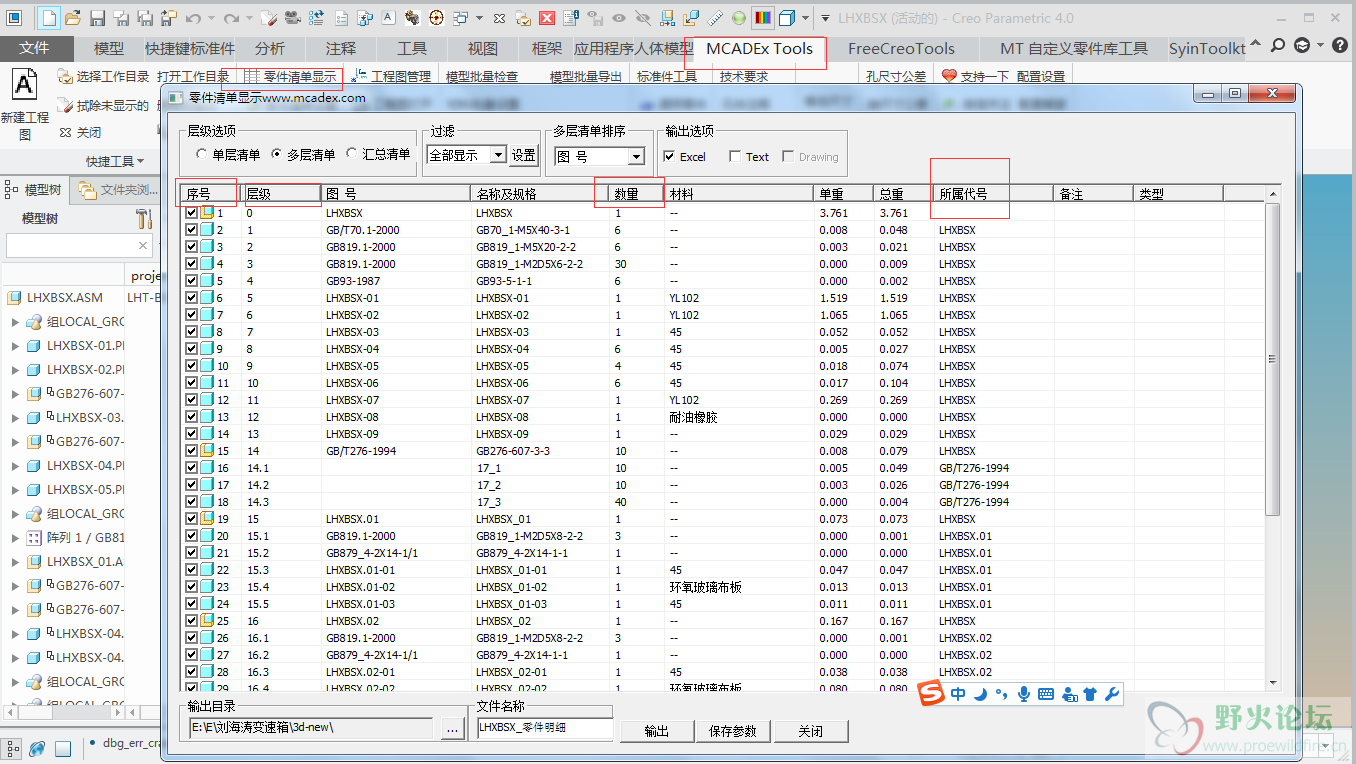Image resolution: width=1356 pixels, height=764 pixels.
Task: Toggle the Excel output checkbox
Action: [669, 156]
